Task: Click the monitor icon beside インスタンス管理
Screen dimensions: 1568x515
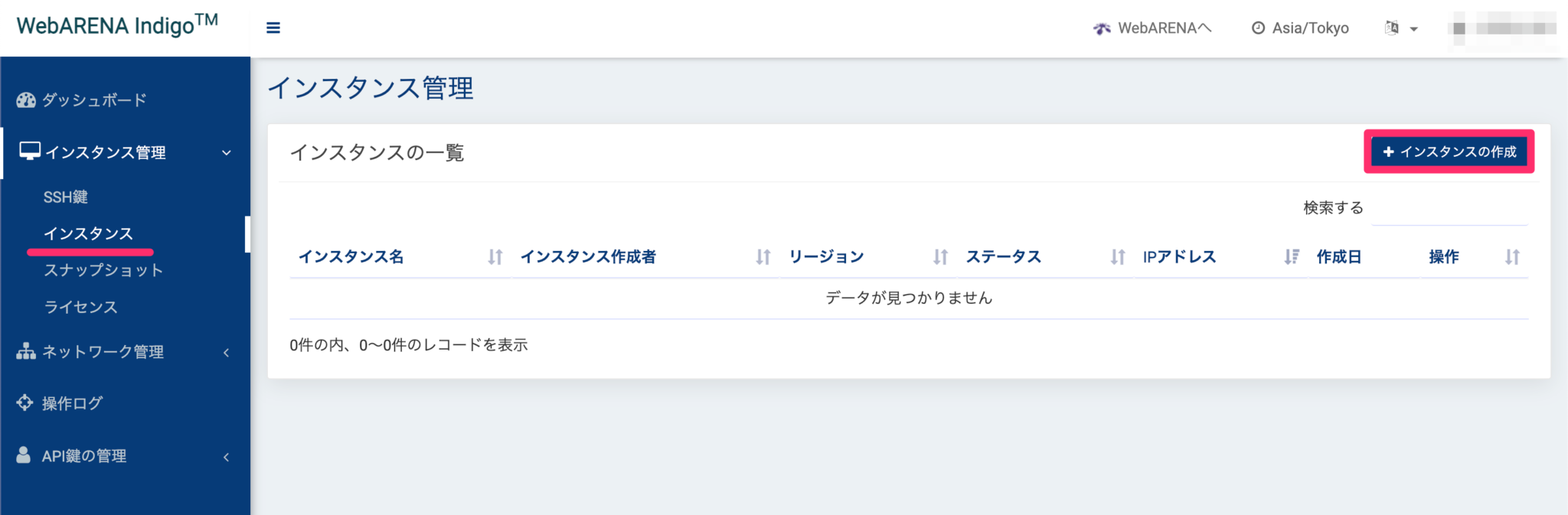Action: (x=29, y=151)
